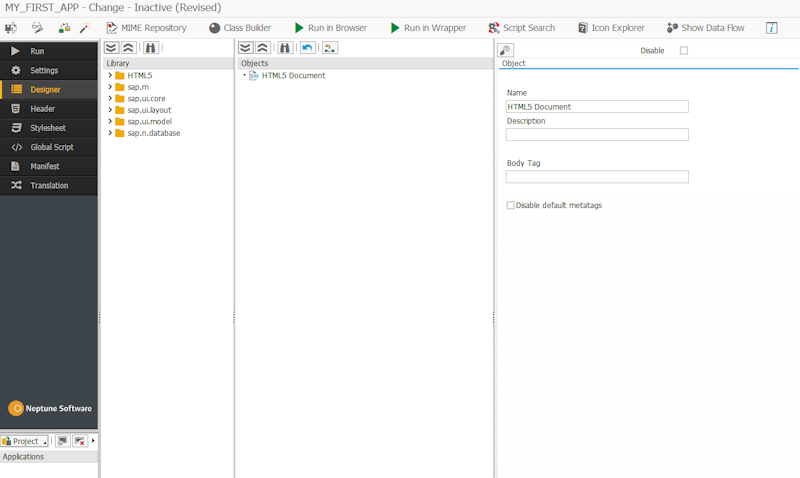
Task: Click the lock/unlock objects toolbar icon
Action: click(x=64, y=28)
